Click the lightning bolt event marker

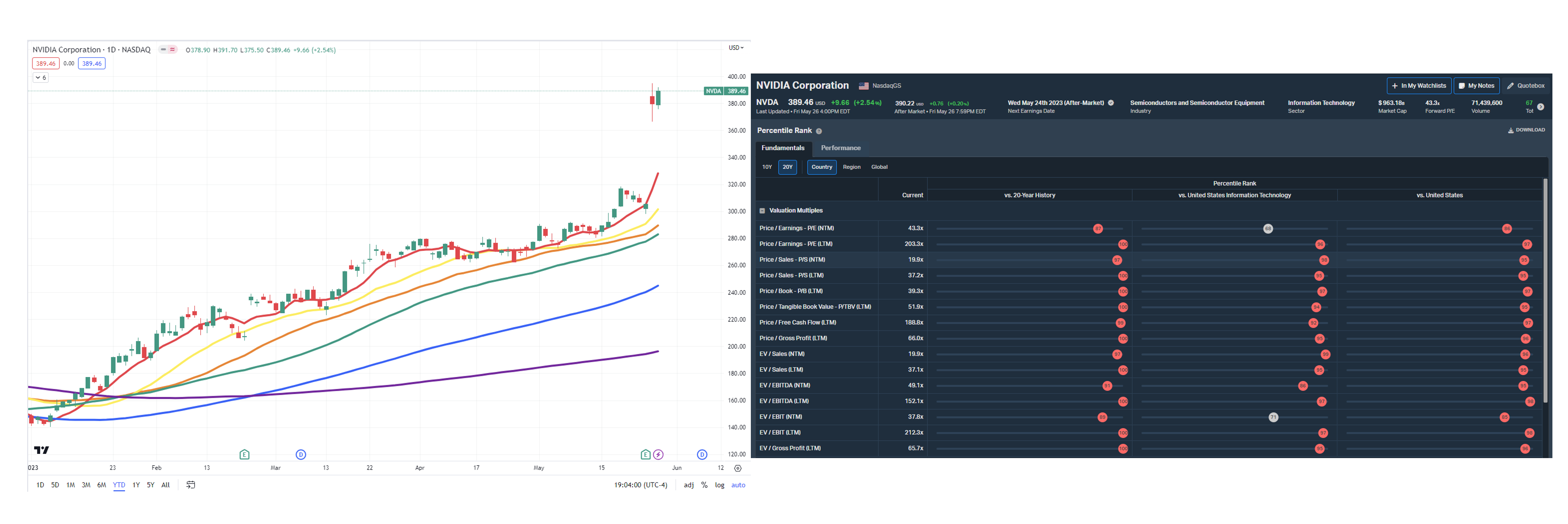click(x=658, y=454)
